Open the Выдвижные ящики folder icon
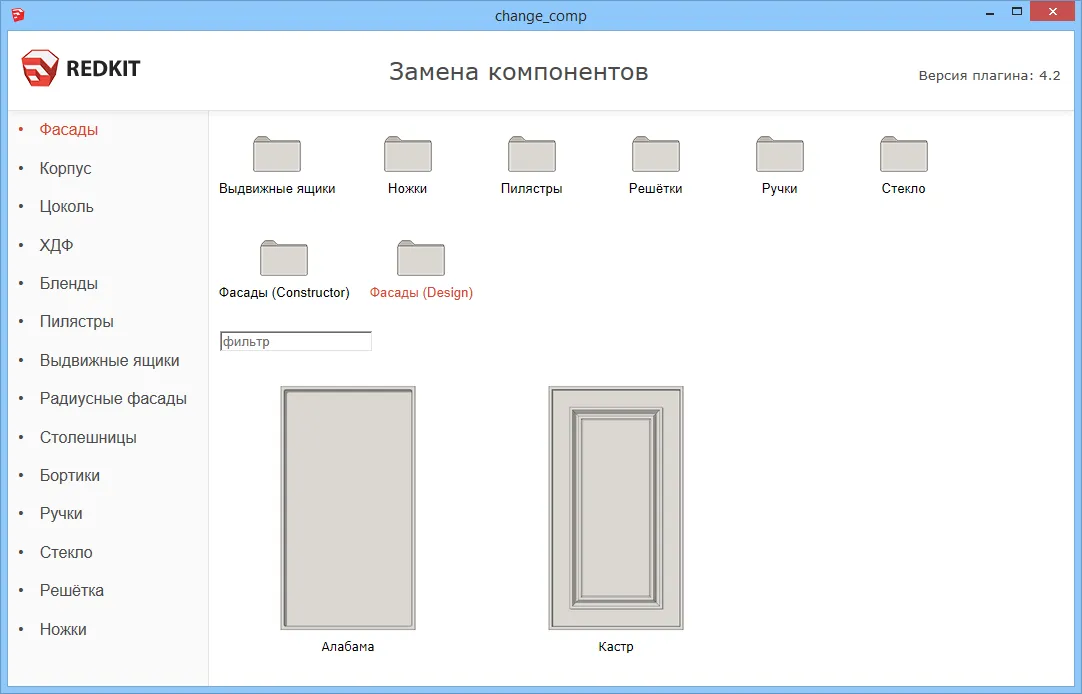 click(x=277, y=155)
